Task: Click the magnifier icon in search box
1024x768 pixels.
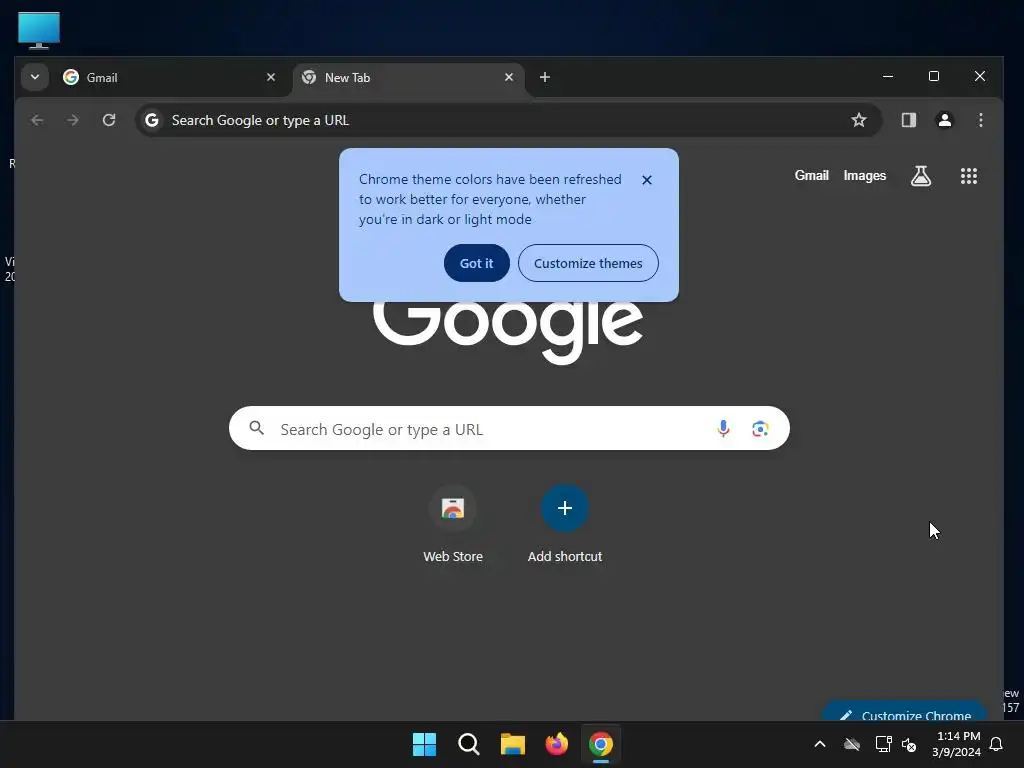Action: coord(257,428)
